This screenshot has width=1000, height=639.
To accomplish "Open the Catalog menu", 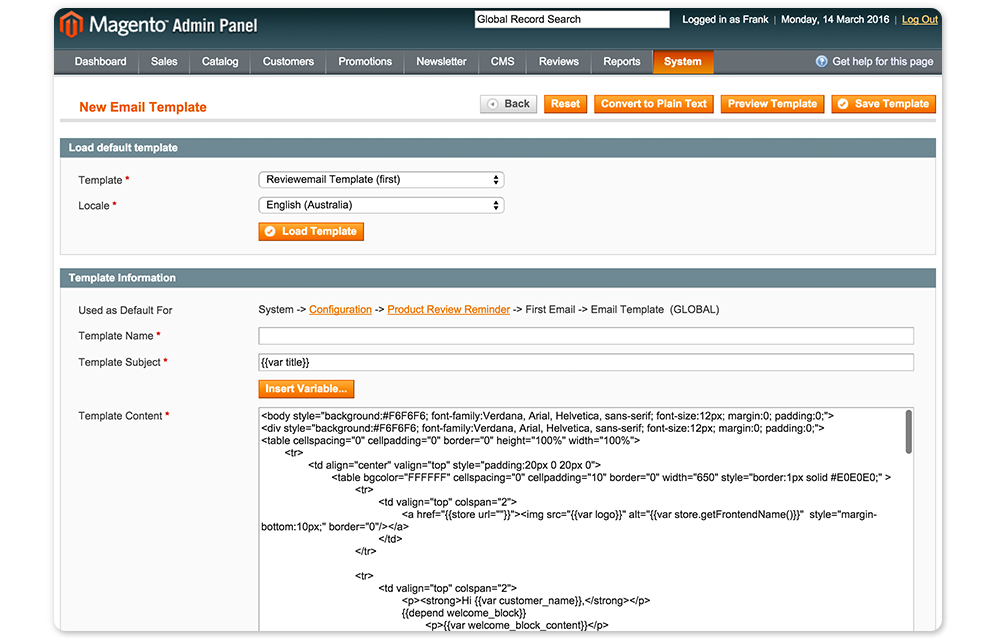I will pyautogui.click(x=220, y=62).
